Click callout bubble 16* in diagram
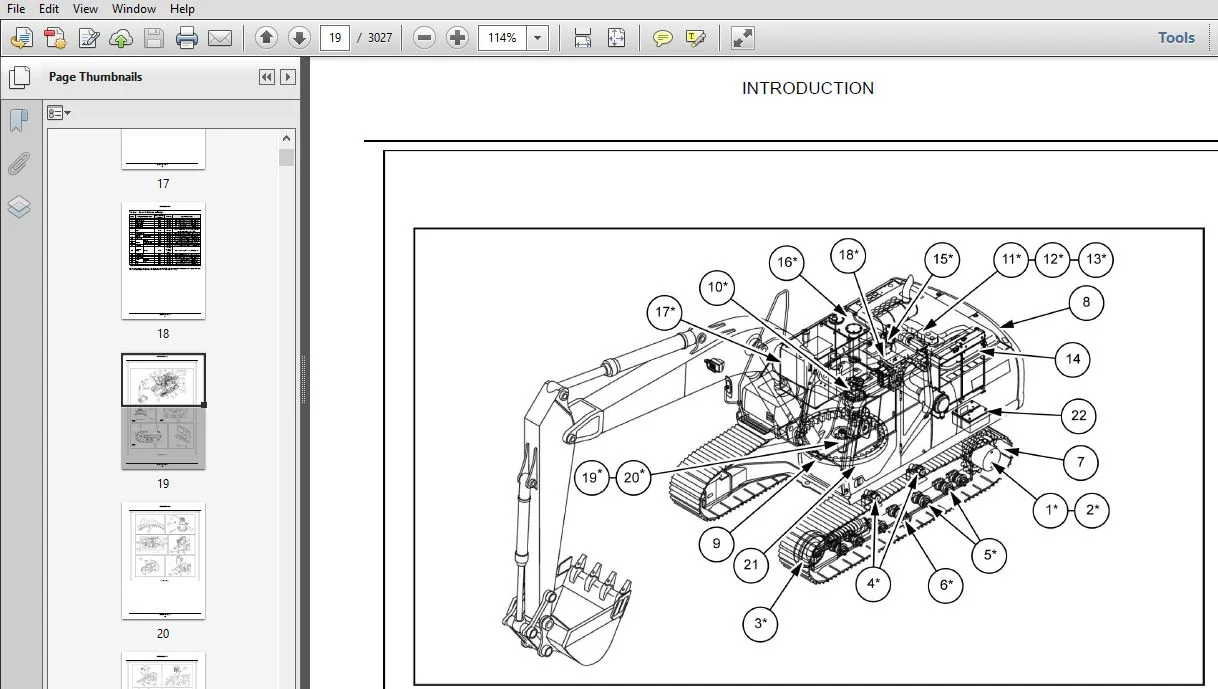 coord(787,263)
